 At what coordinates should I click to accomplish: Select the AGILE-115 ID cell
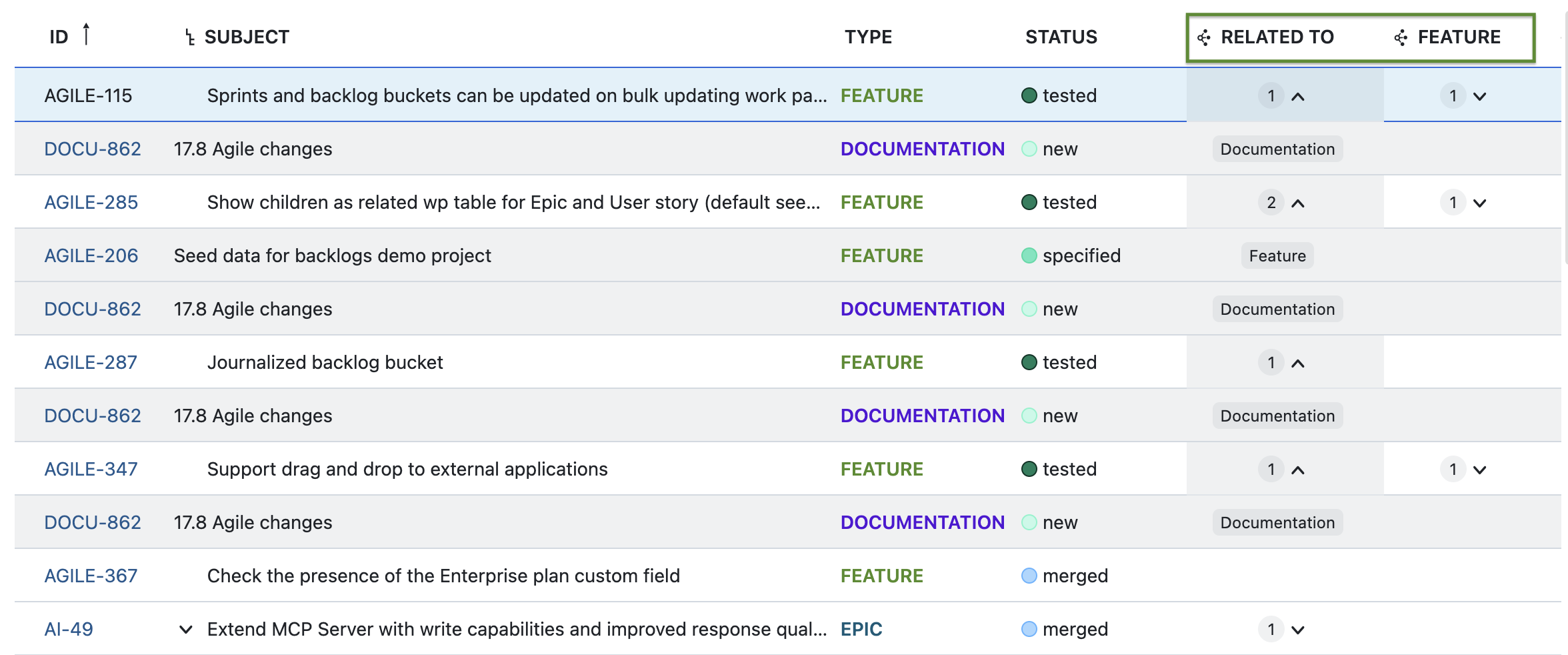(88, 96)
